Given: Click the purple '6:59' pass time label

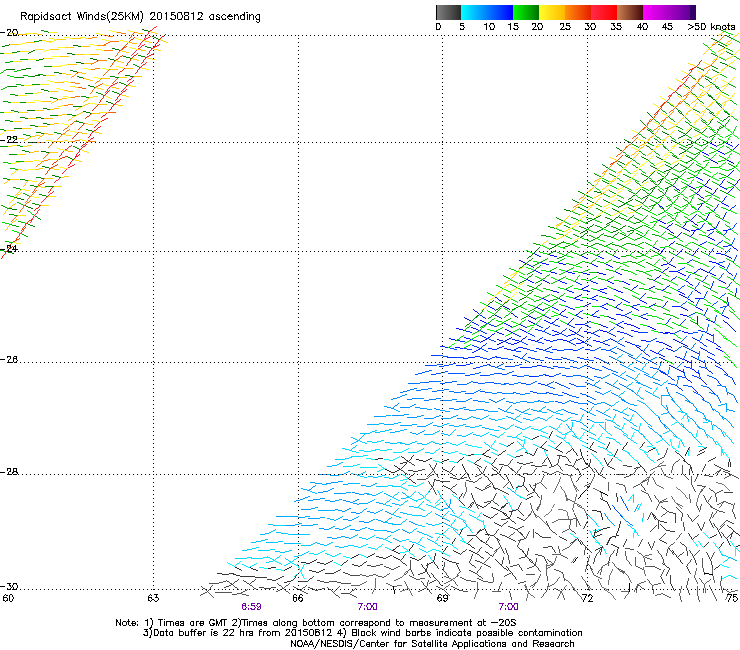Looking at the screenshot, I should click(x=251, y=607).
